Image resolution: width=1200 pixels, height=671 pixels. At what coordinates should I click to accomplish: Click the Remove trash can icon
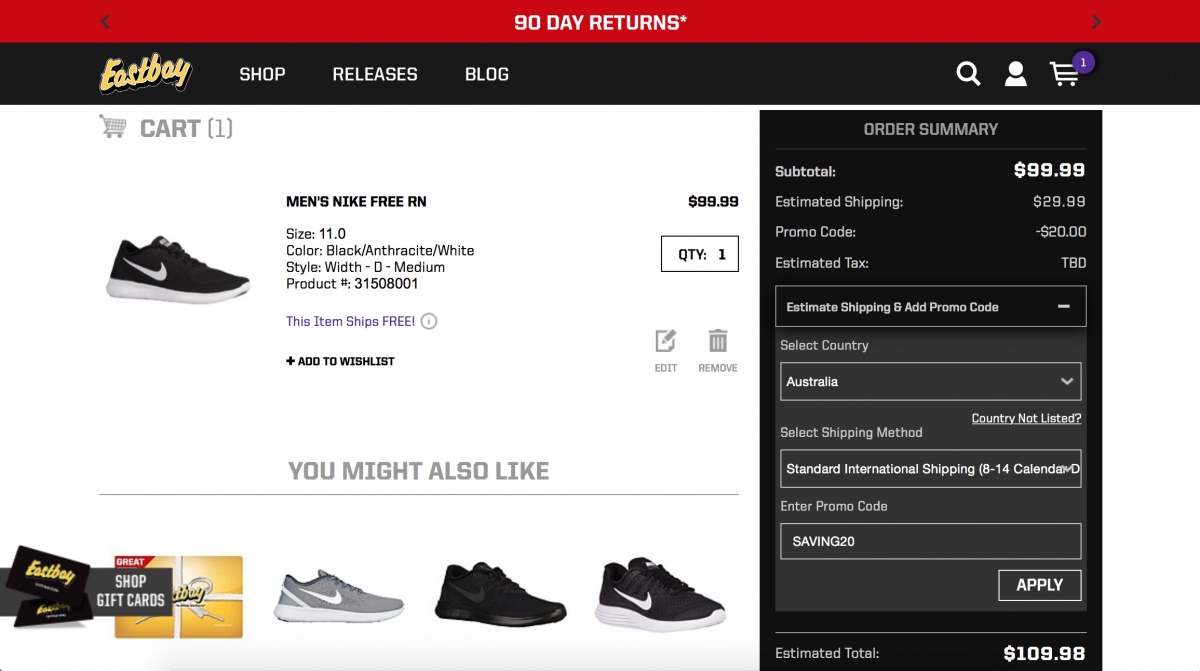(718, 342)
